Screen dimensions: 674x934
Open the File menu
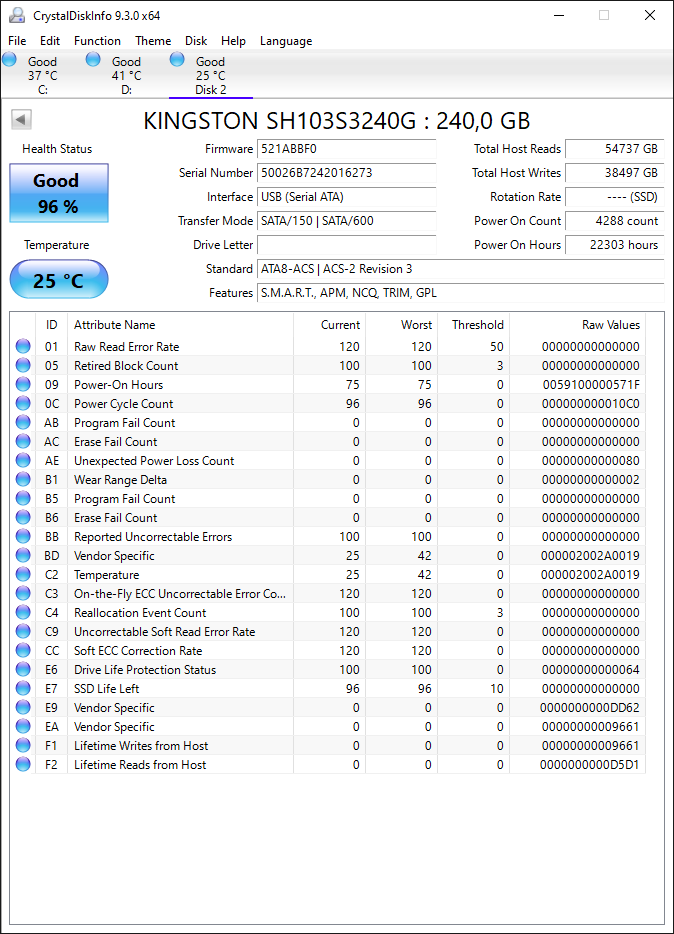click(x=17, y=41)
